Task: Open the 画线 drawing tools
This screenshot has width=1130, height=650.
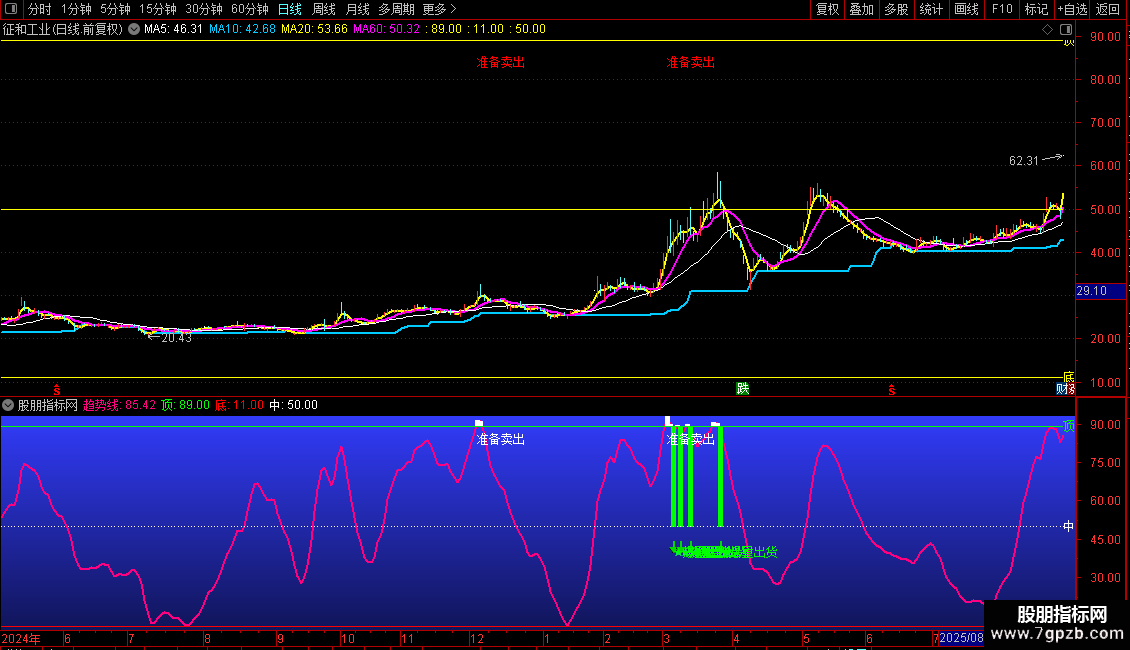Action: tap(966, 9)
